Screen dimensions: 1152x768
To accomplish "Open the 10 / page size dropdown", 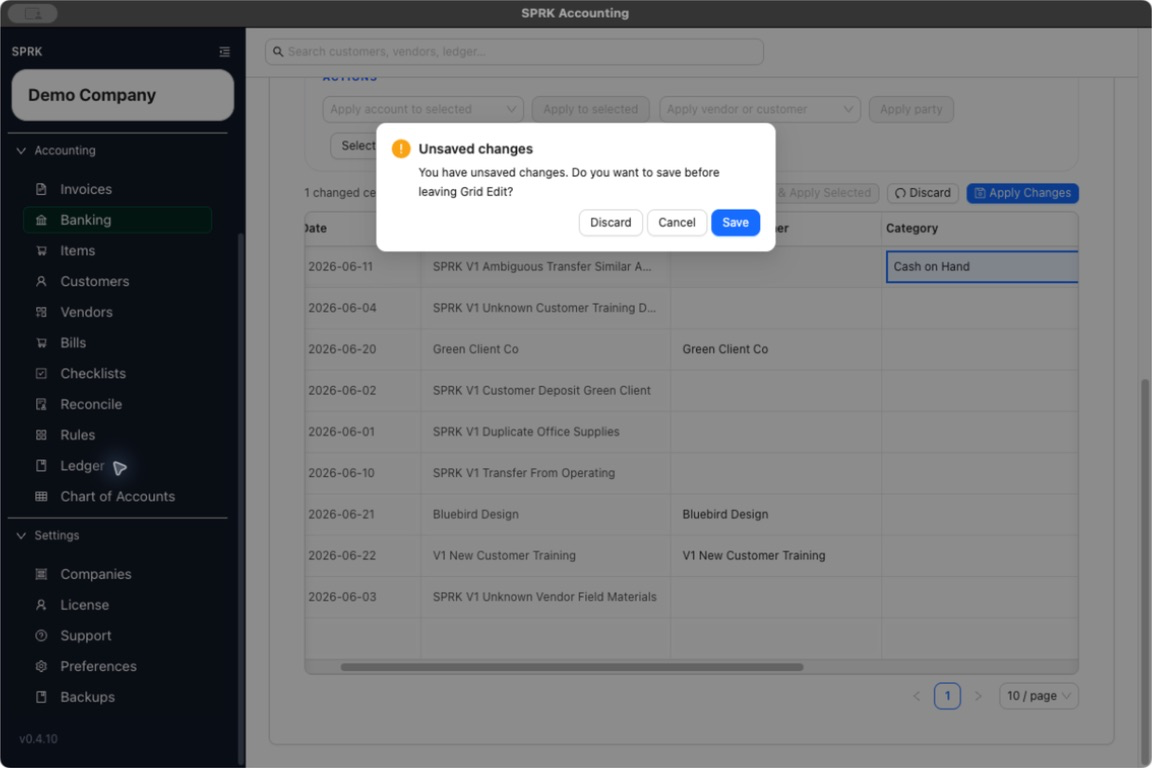I will tap(1038, 696).
